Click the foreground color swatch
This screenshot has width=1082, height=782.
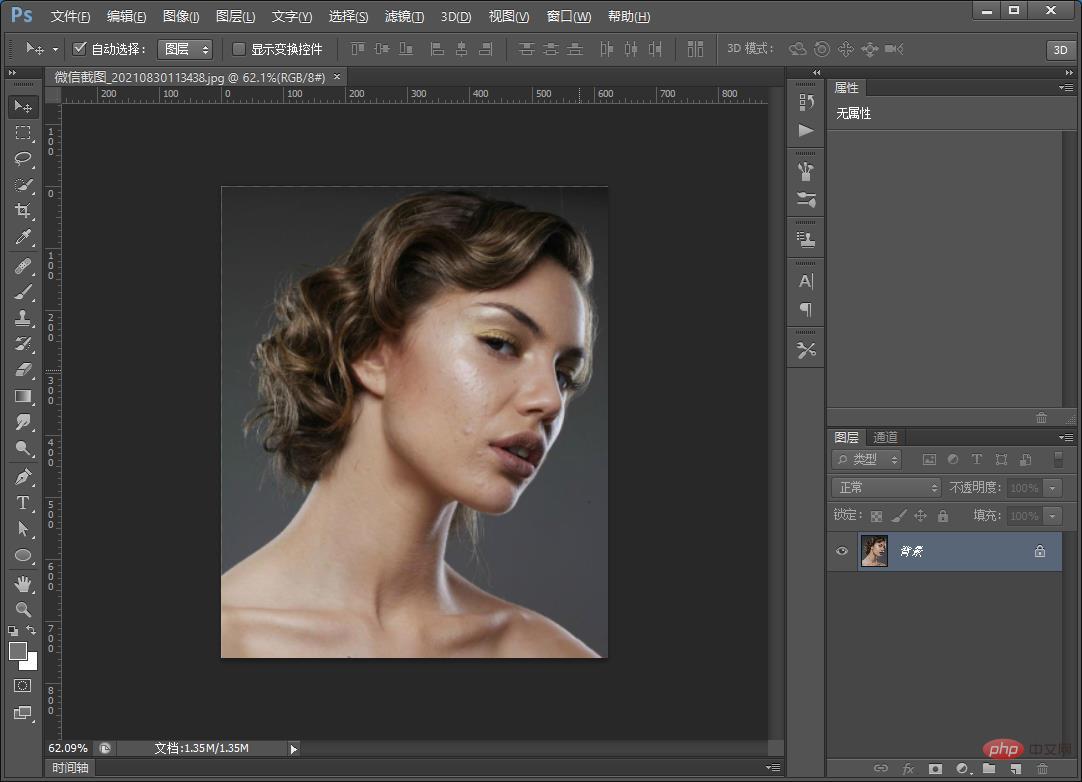[x=18, y=651]
